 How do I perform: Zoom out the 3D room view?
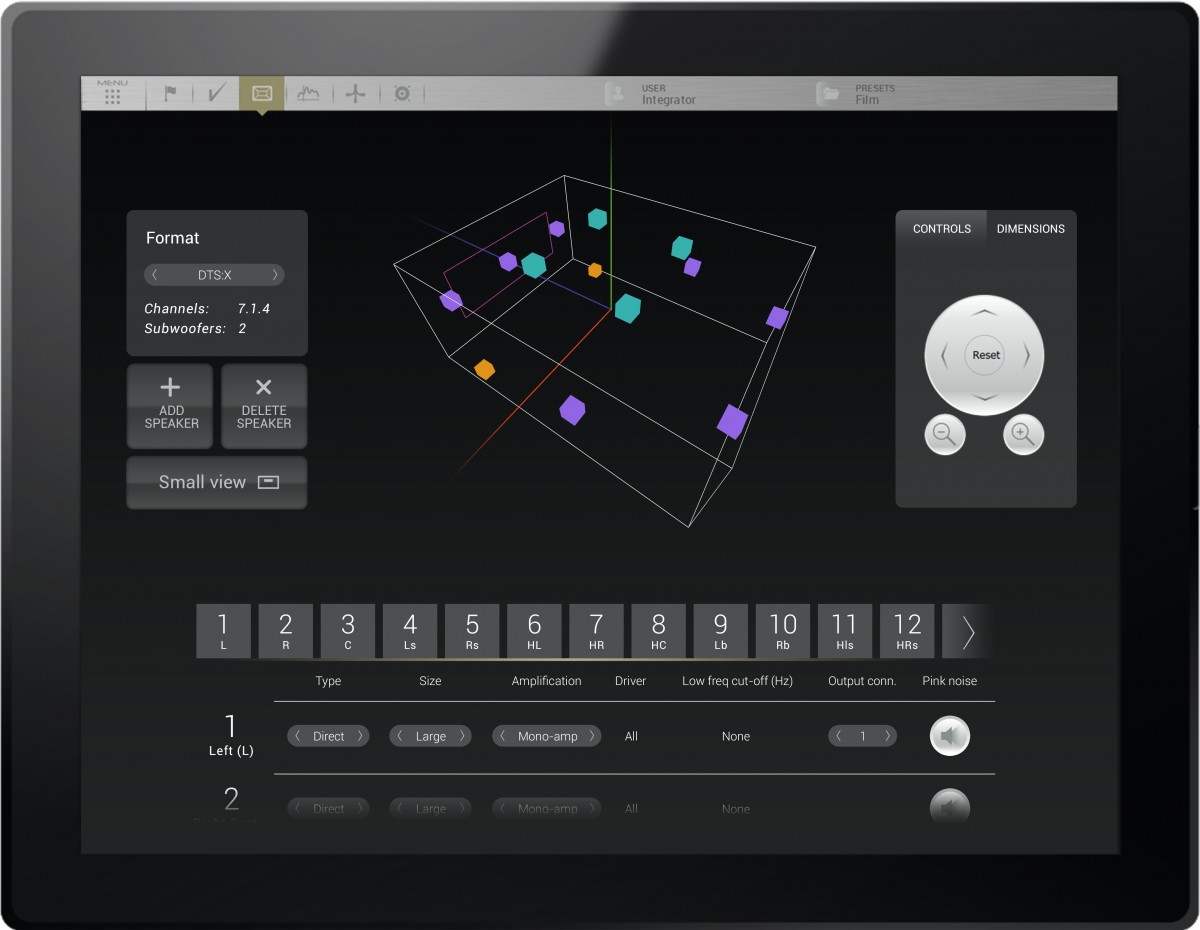945,435
